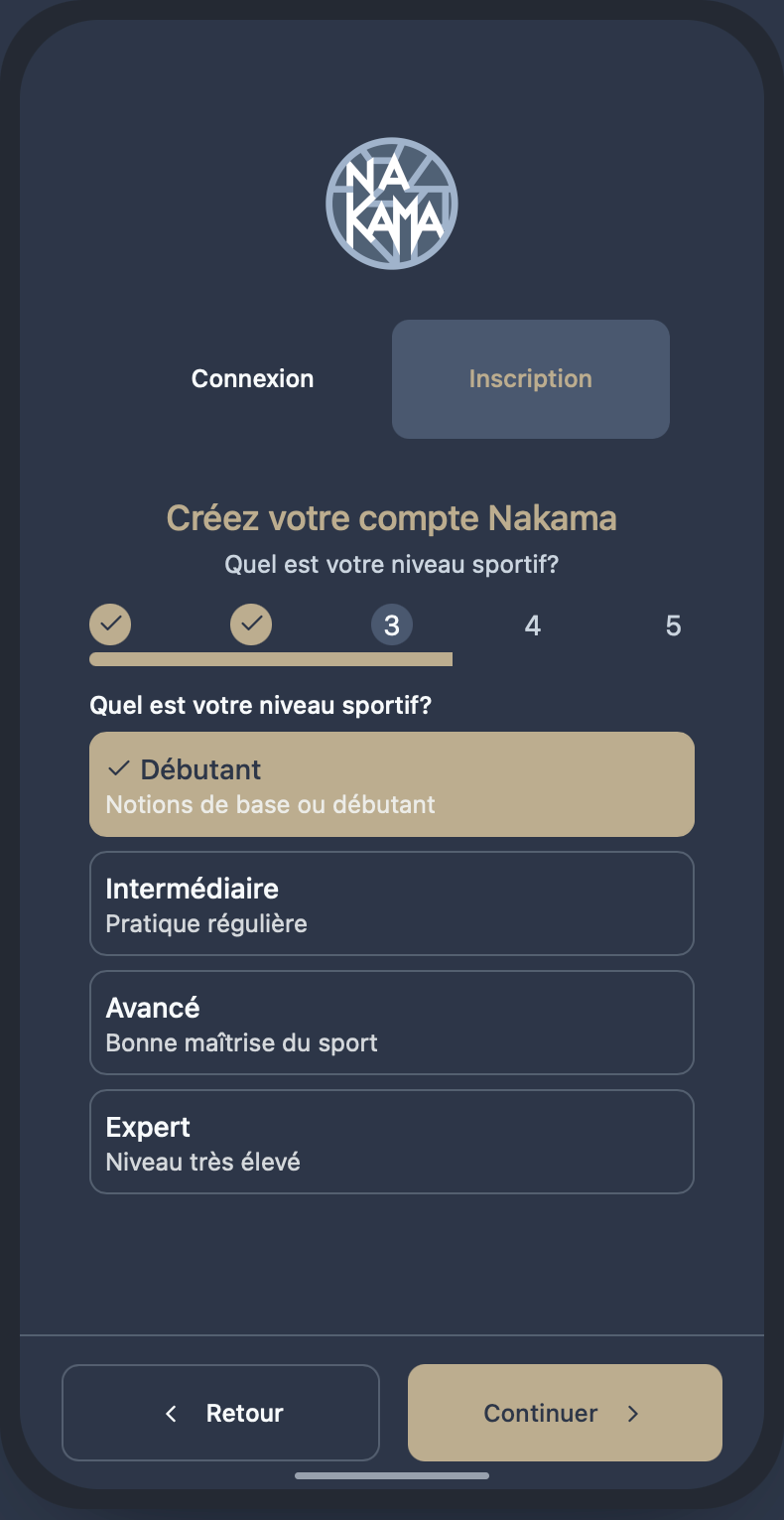Click the right chevron on Continuer

pyautogui.click(x=633, y=1413)
